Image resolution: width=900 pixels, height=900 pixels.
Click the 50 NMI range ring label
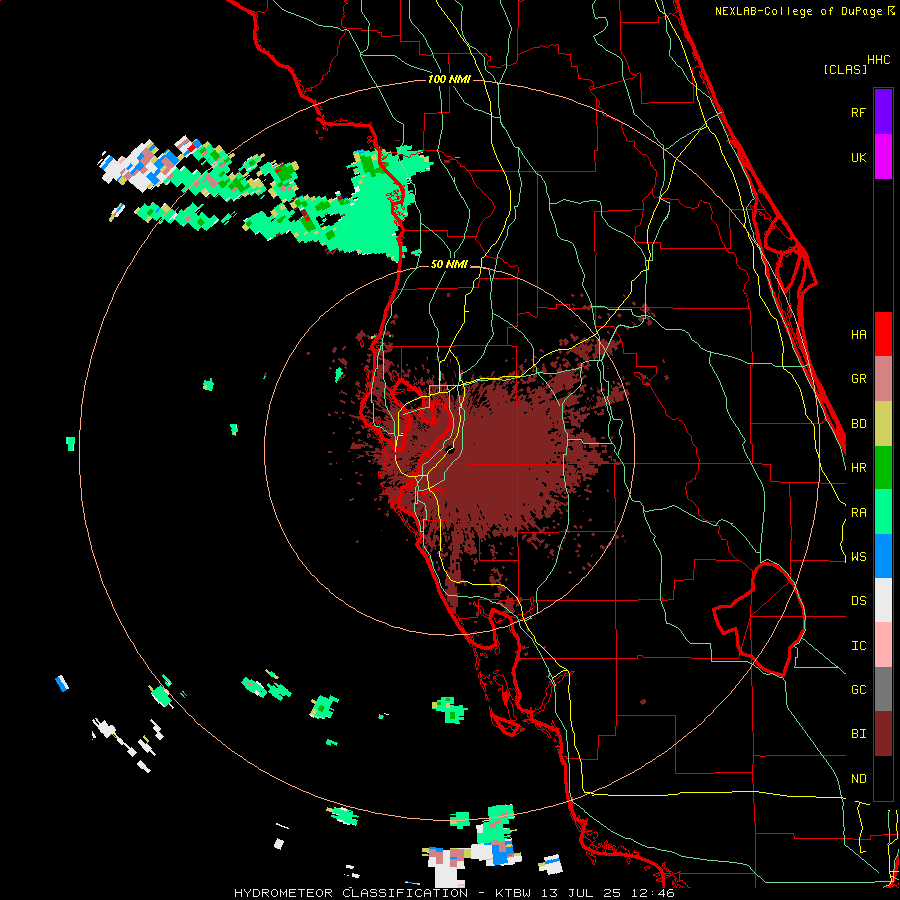pos(449,265)
